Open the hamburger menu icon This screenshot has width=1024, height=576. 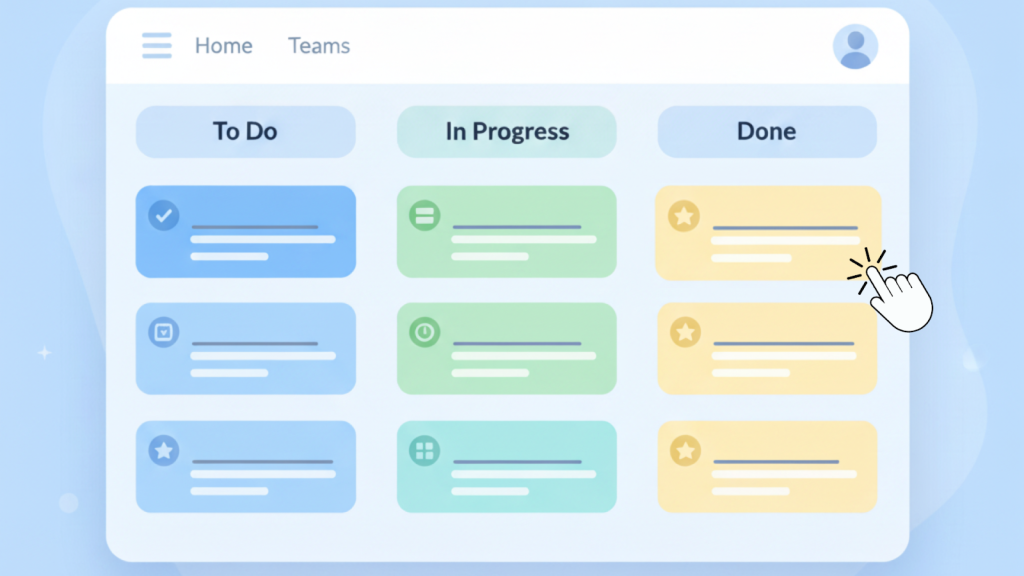coord(156,46)
